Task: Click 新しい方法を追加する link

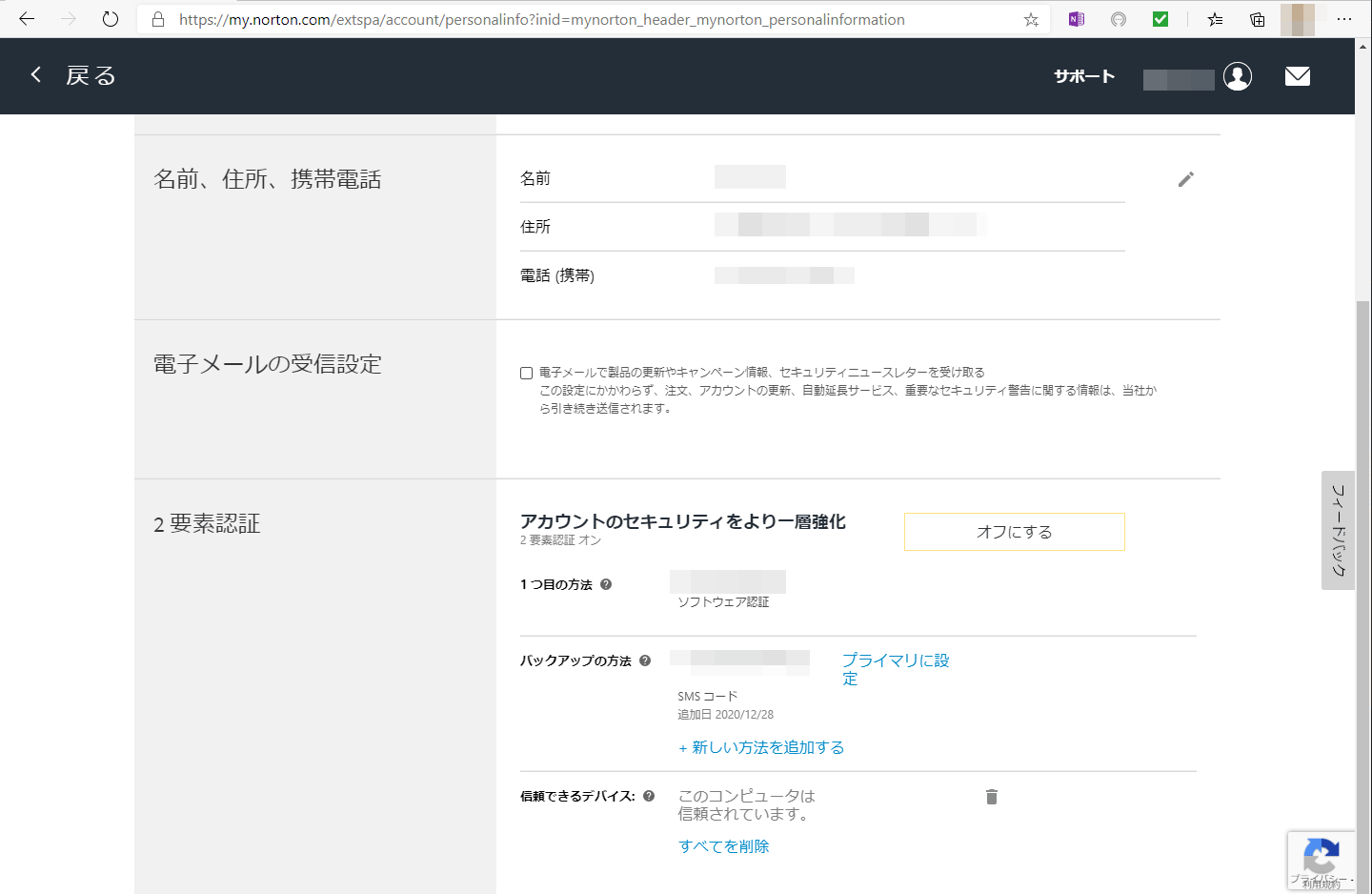Action: click(761, 747)
